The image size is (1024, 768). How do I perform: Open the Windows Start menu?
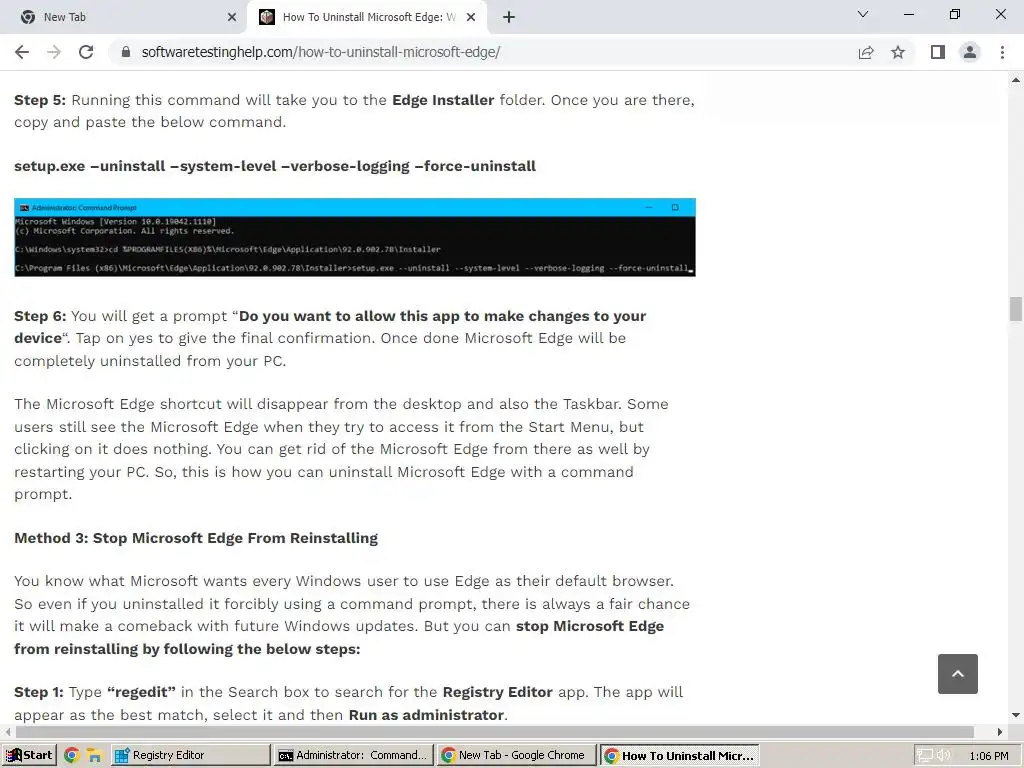click(29, 756)
